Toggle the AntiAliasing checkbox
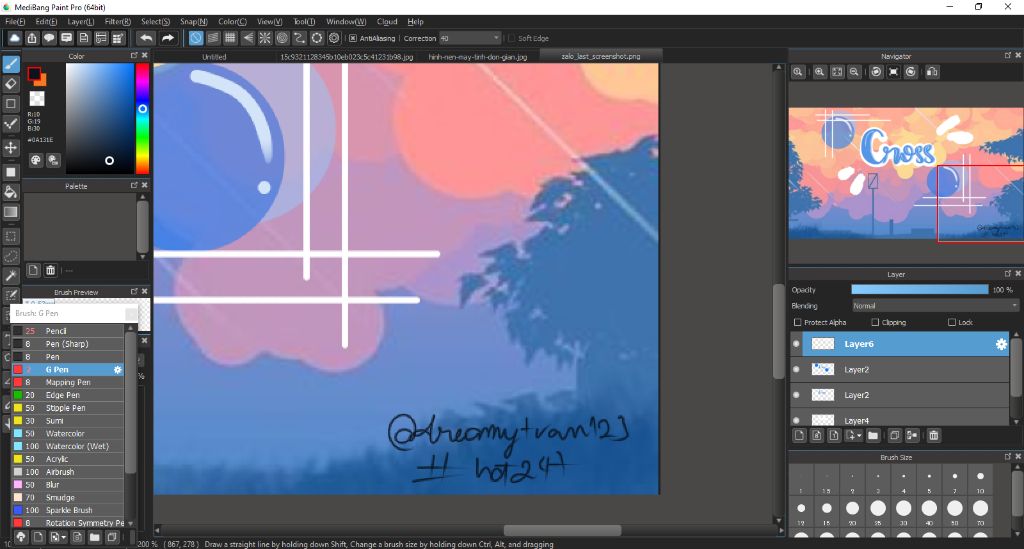Screen dimensions: 1024x549 coord(353,39)
